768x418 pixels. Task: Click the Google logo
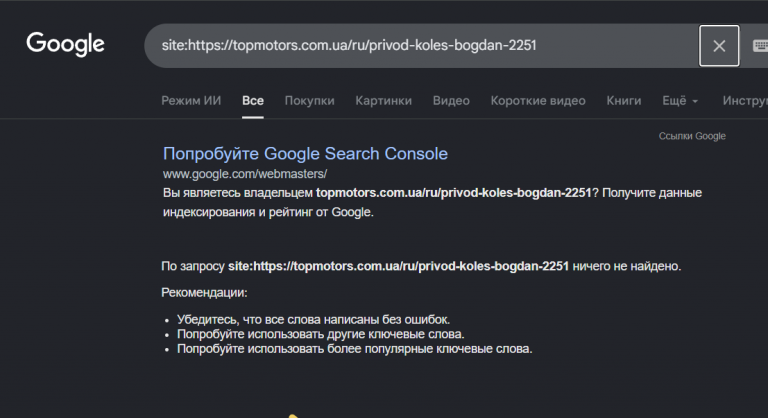[65, 45]
